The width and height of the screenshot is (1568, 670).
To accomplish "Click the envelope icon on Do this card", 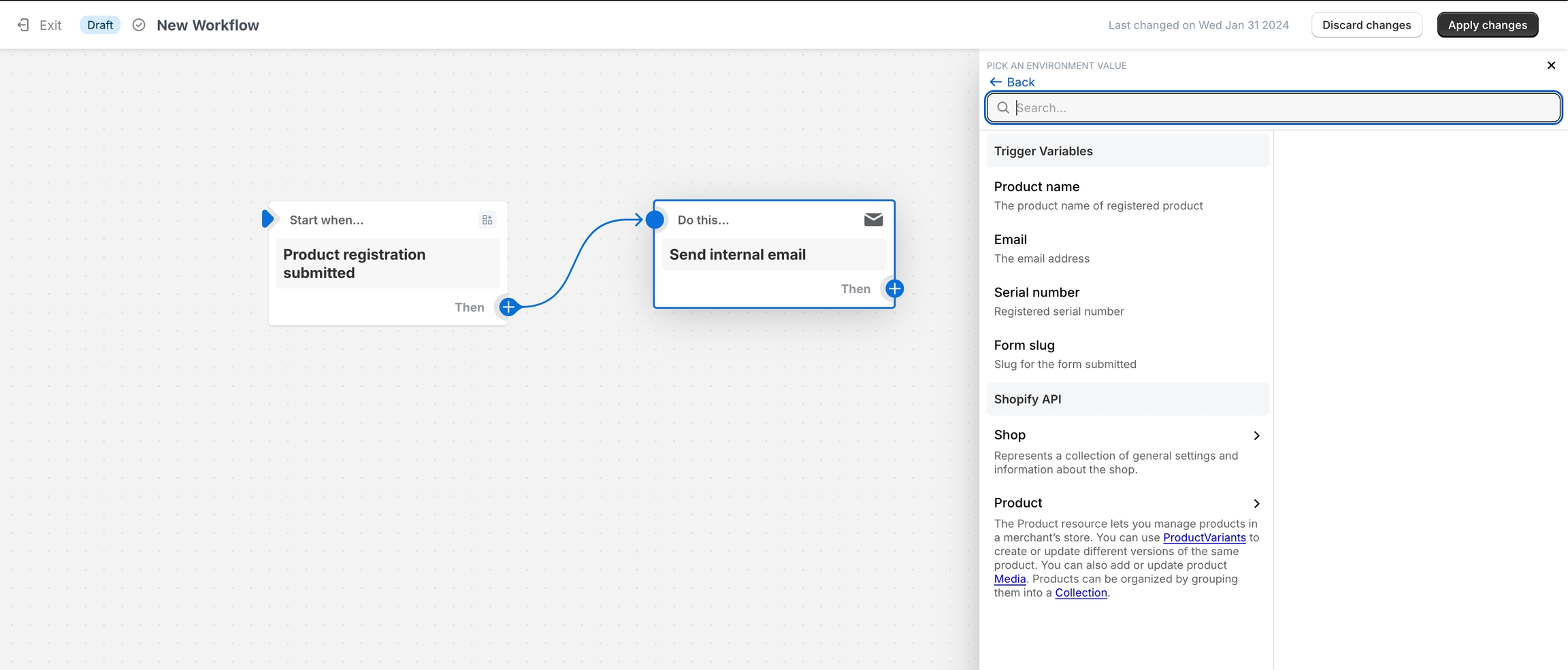I will pos(873,220).
